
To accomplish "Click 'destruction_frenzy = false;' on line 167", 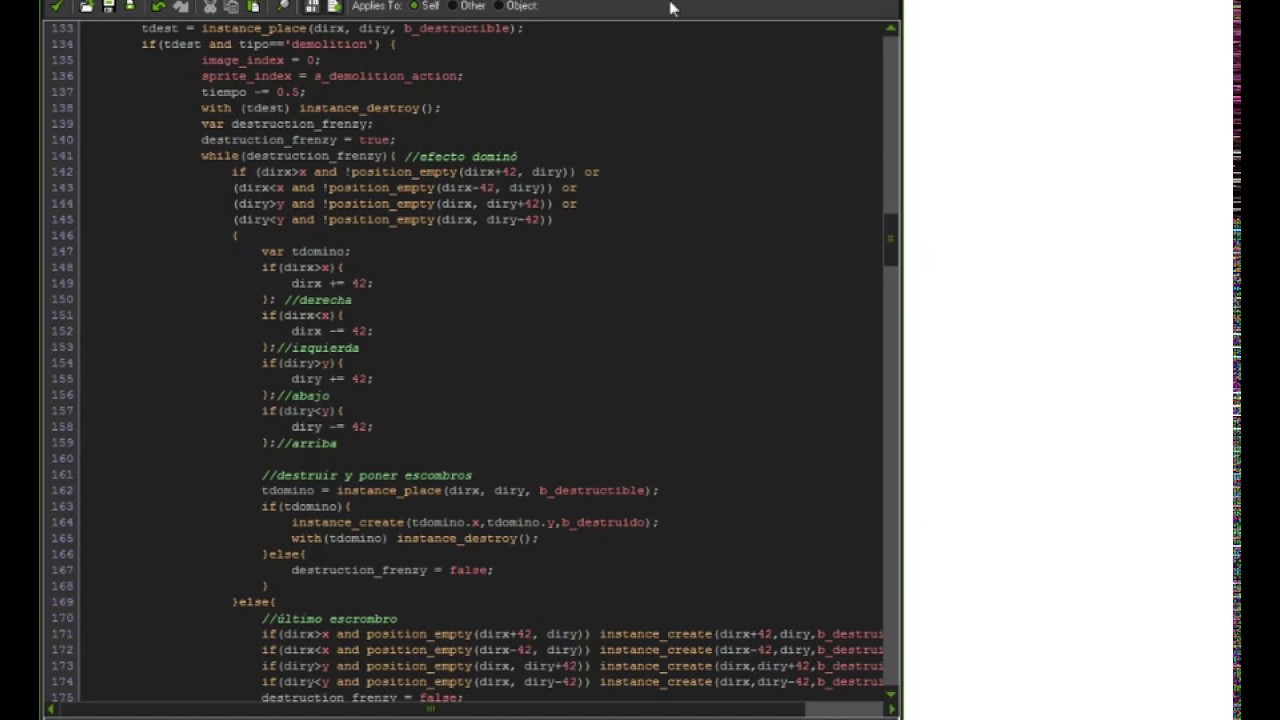I will click(392, 570).
